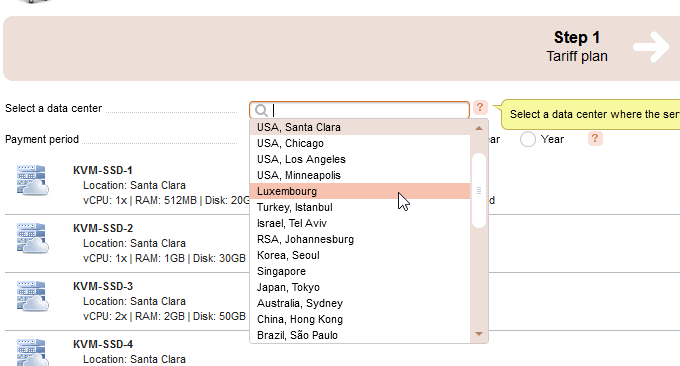Pick USA, Los Angeles option
This screenshot has height=366, width=680.
(360, 159)
